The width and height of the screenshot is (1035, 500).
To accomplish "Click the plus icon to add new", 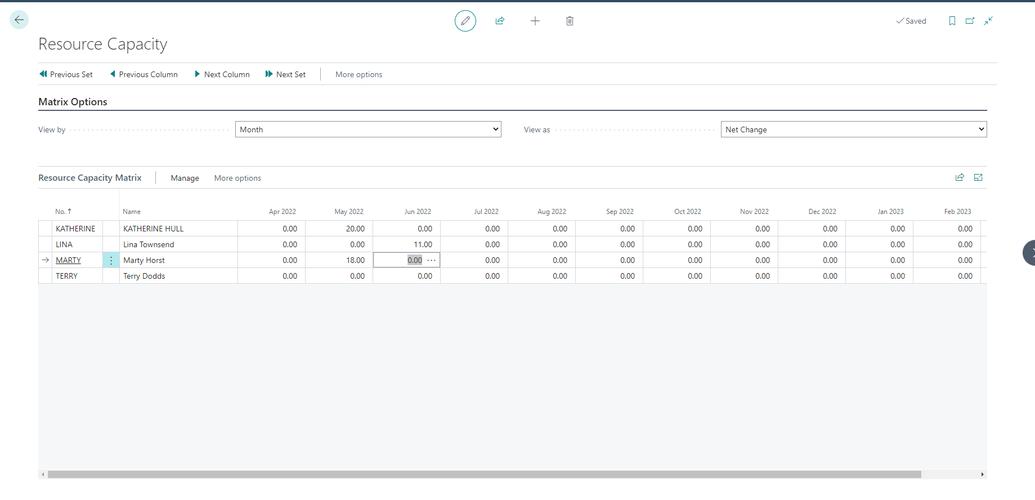I will click(x=535, y=21).
